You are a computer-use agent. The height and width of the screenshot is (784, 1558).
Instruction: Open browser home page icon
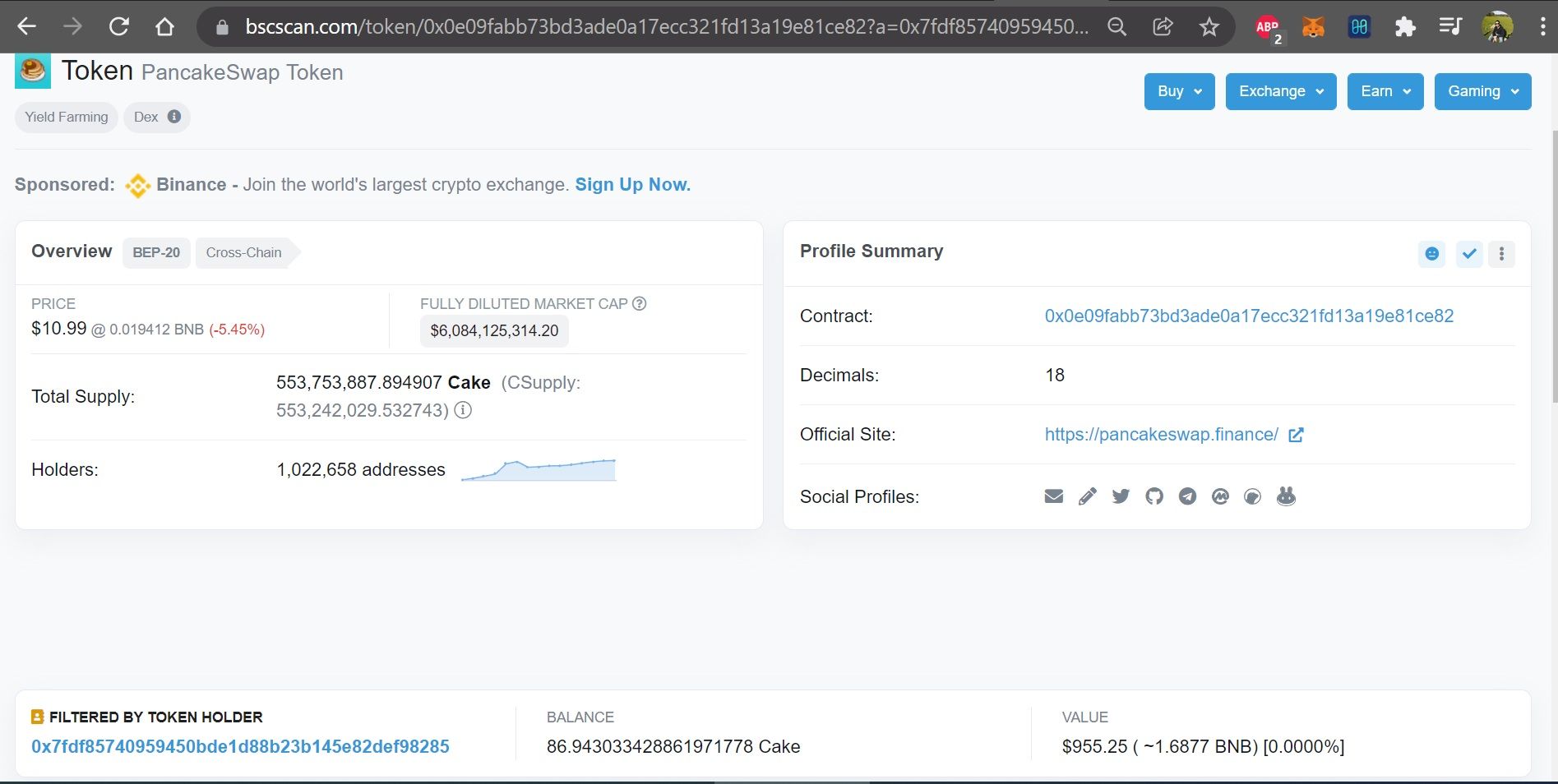164,26
